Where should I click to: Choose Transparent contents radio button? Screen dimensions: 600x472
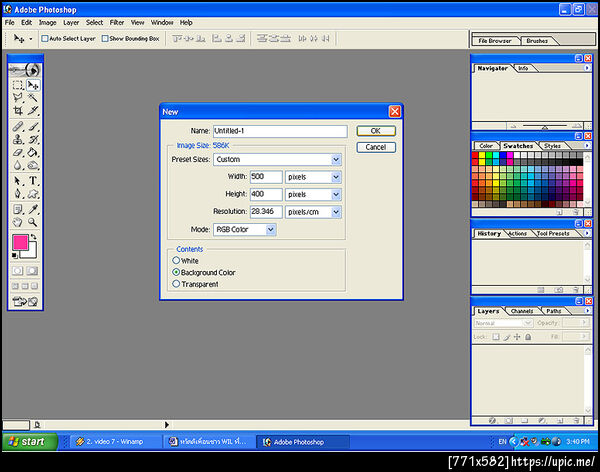(176, 284)
